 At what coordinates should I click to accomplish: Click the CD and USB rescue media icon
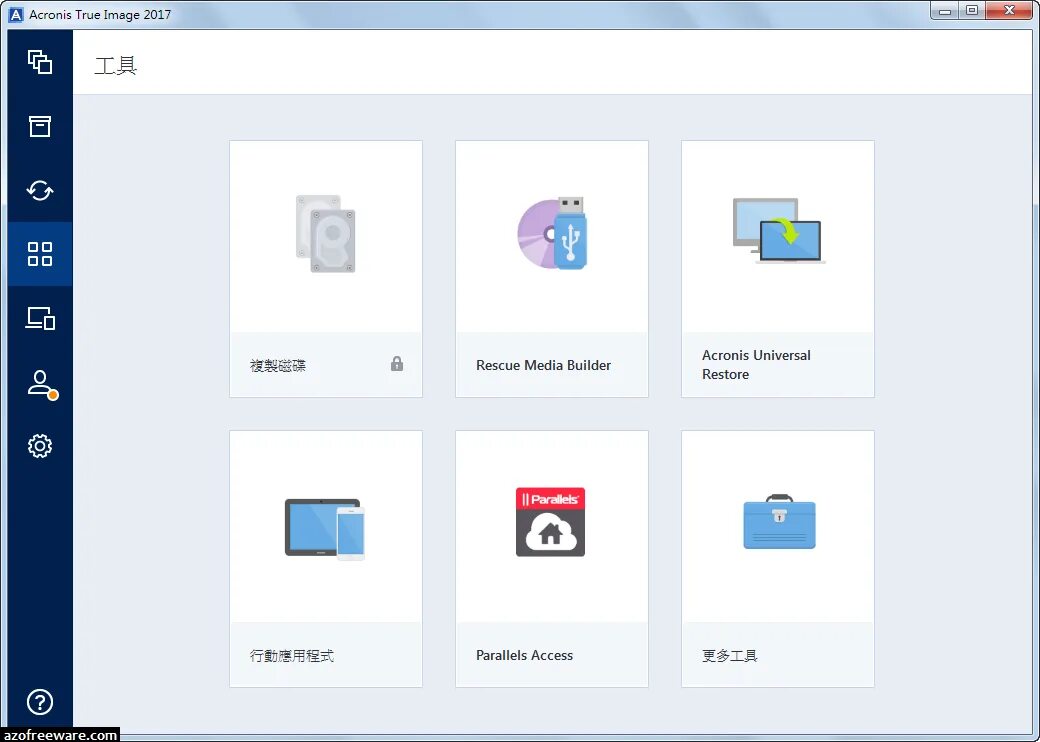pyautogui.click(x=551, y=233)
